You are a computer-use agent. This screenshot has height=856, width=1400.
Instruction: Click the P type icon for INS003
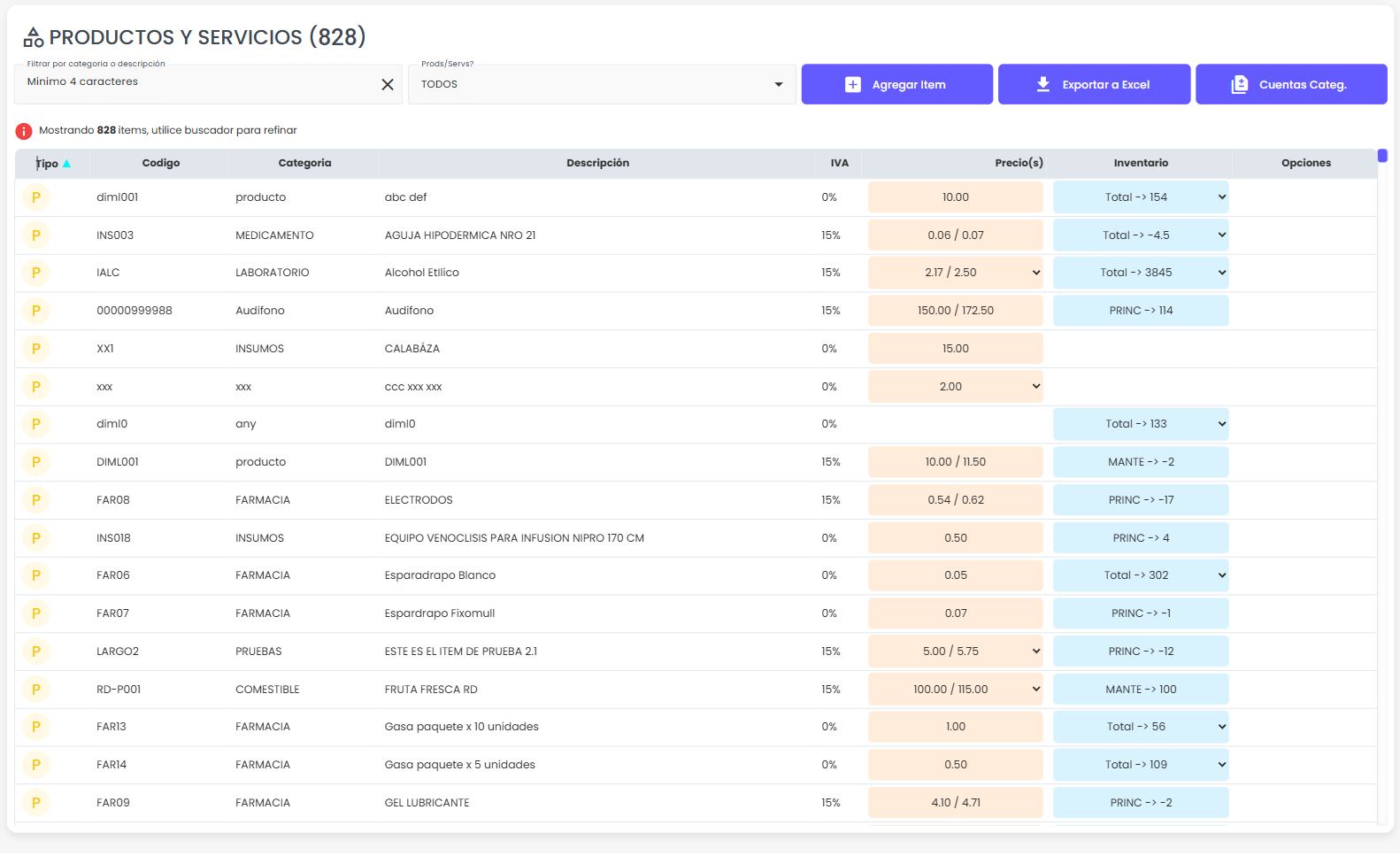(36, 235)
